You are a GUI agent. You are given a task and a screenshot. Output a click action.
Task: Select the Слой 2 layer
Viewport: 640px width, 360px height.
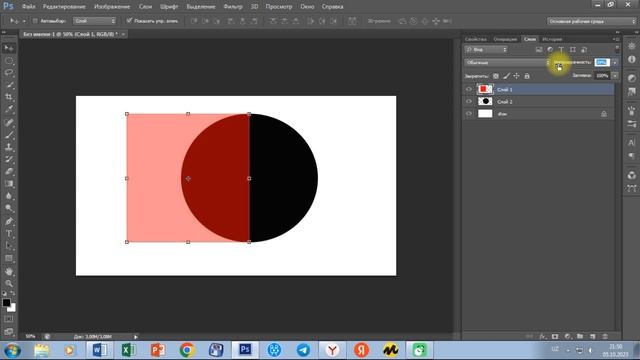click(x=538, y=102)
